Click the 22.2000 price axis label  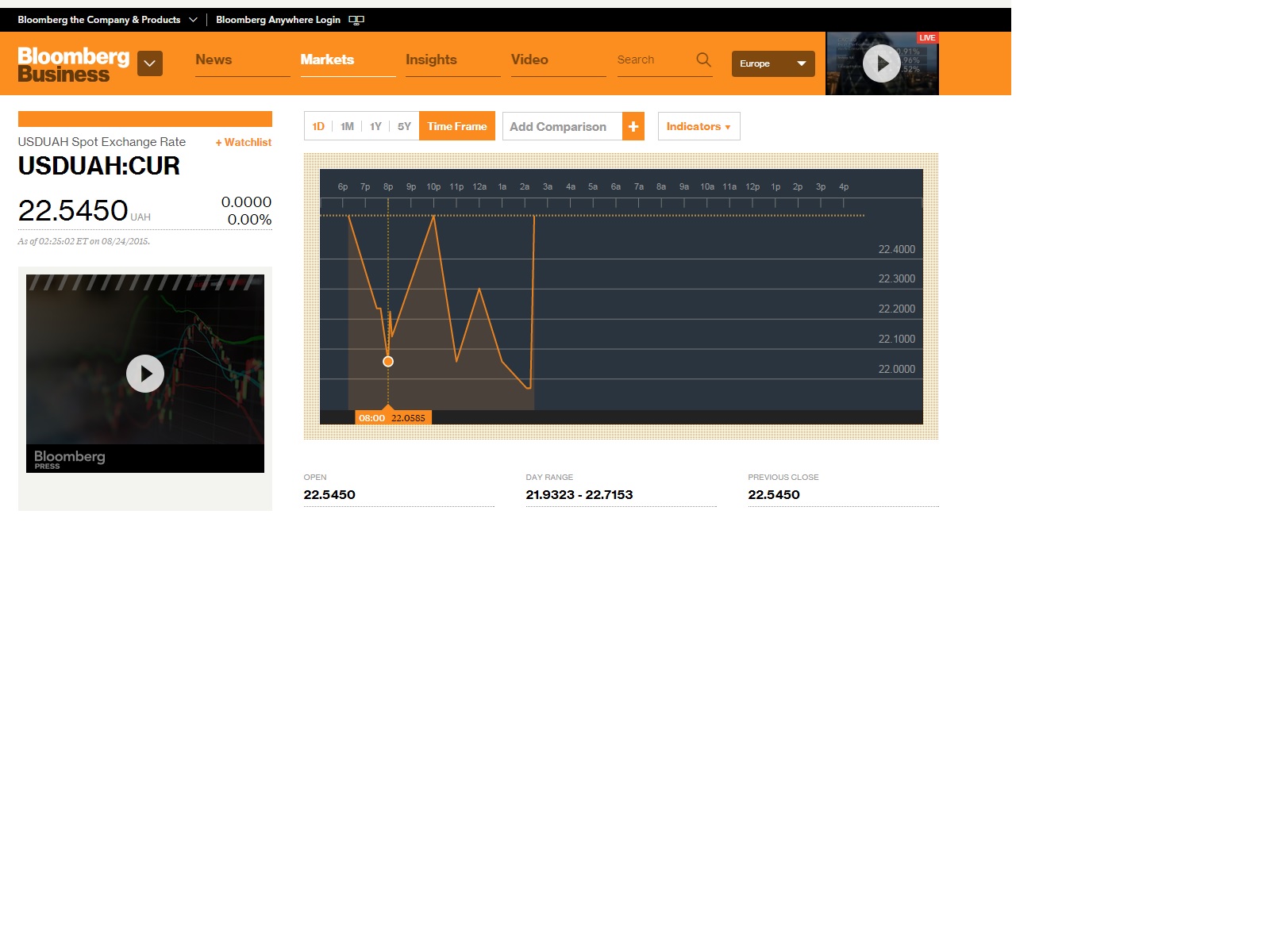click(x=897, y=309)
